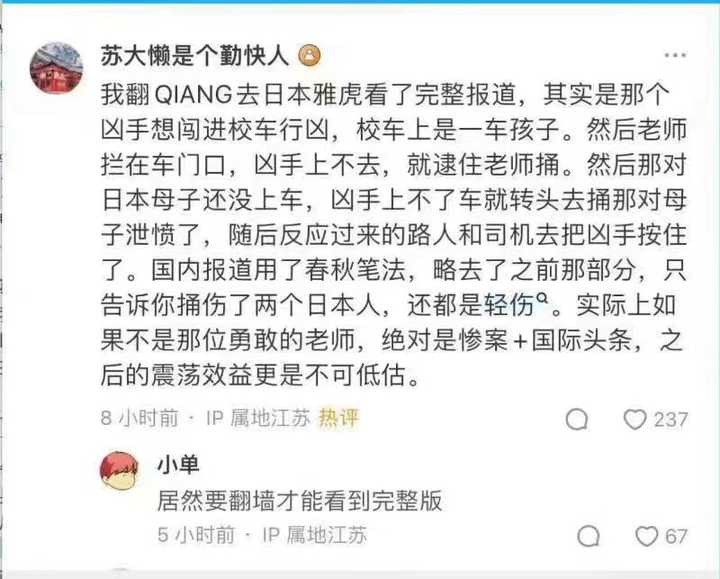
Task: Like 小单's reply with 67 likes
Action: [x=647, y=536]
